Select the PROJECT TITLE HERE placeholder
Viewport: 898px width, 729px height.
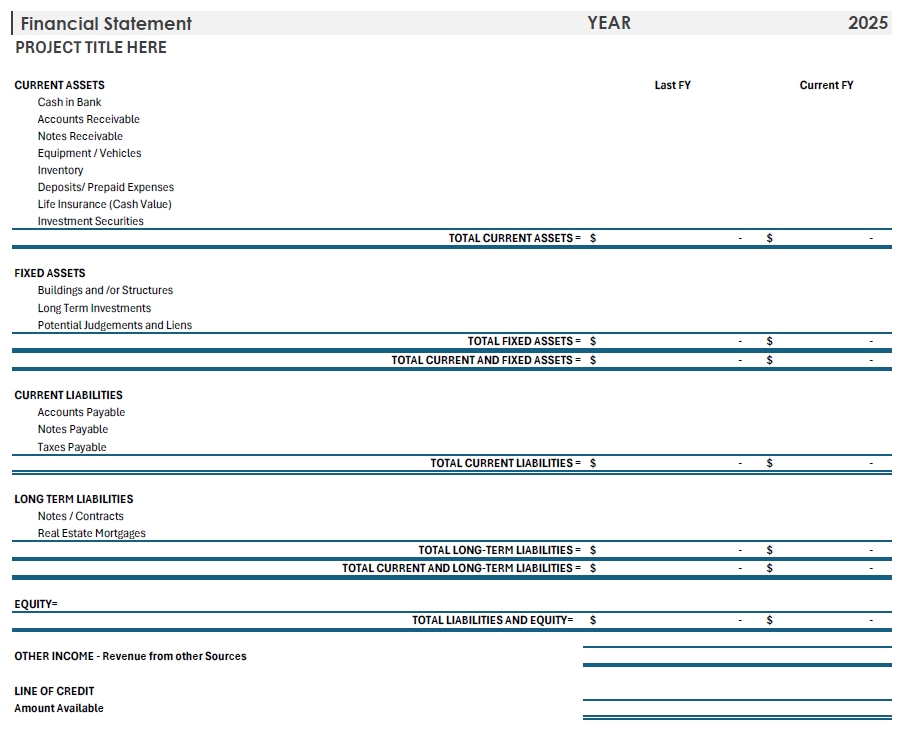[91, 47]
